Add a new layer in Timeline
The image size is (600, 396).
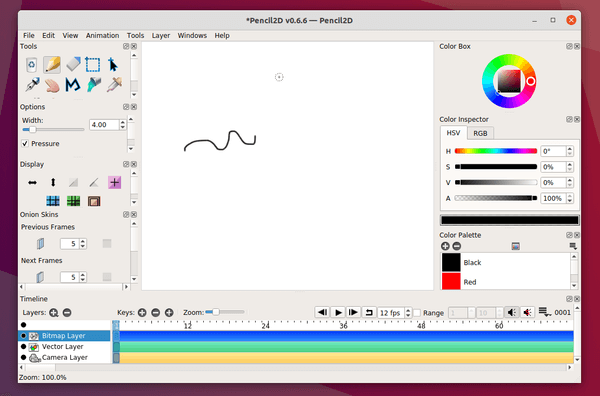click(x=54, y=313)
